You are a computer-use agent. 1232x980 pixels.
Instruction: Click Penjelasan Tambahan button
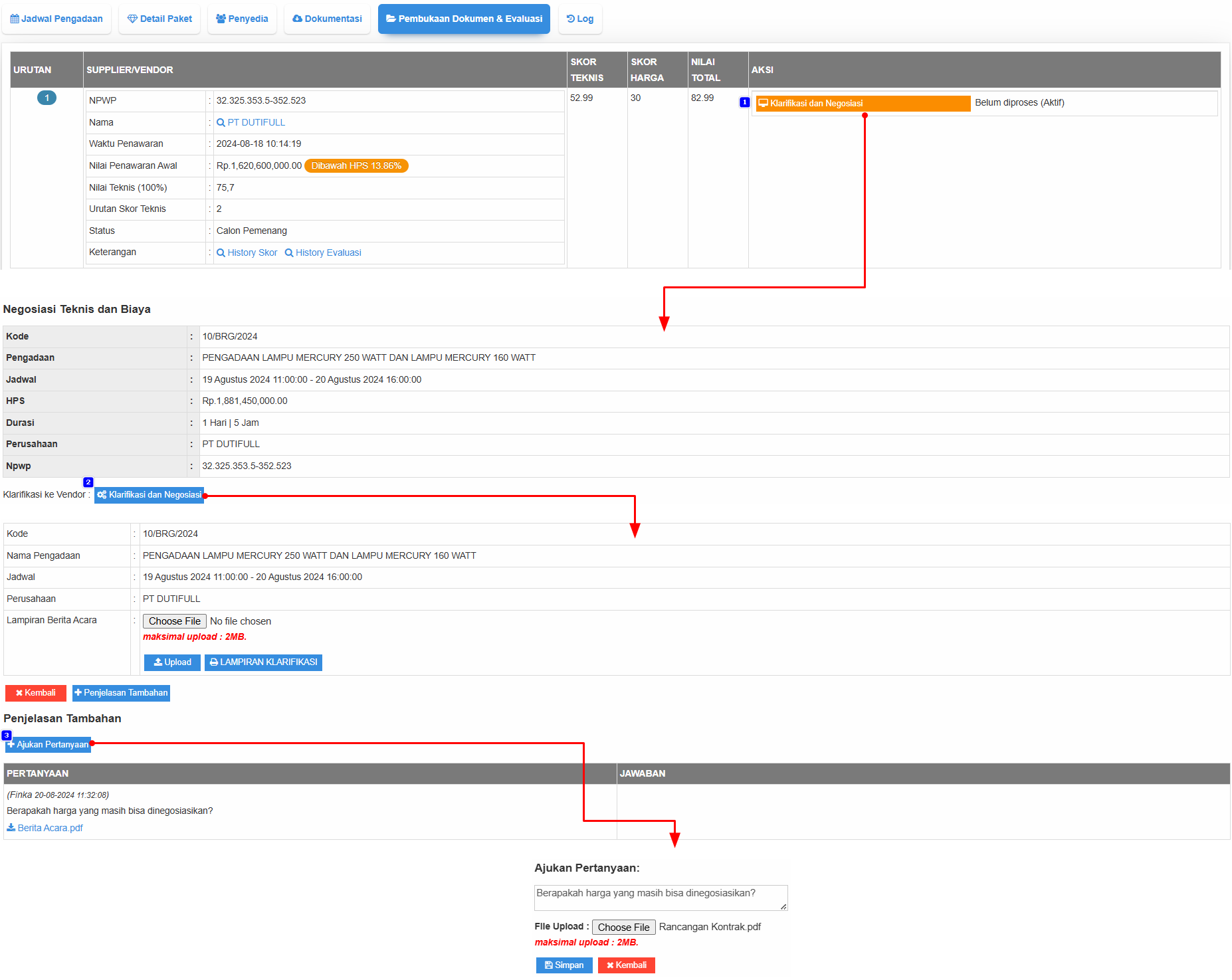121,693
